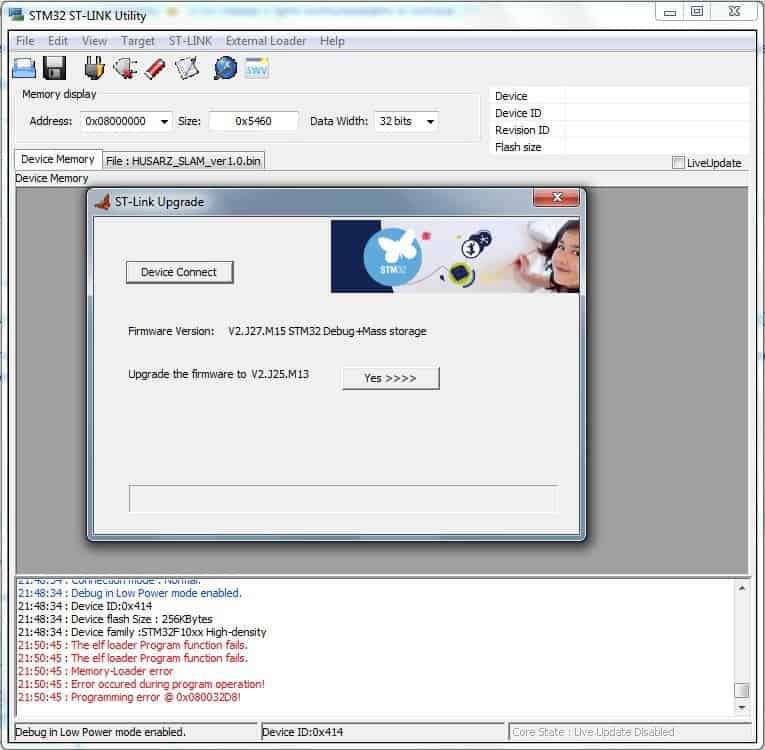This screenshot has width=765, height=750.
Task: Maximize the STM32 ST-LINK Utility window
Action: [697, 11]
